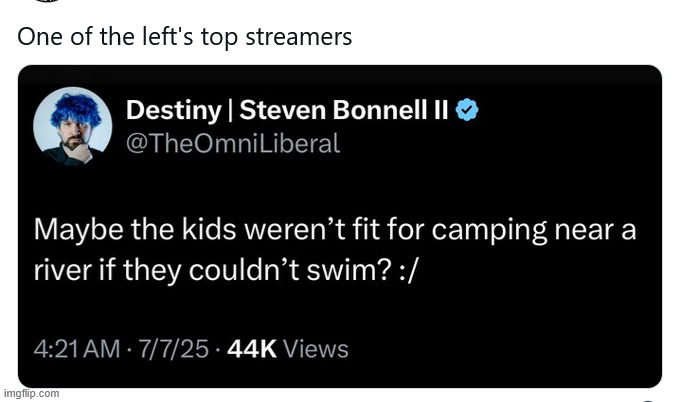
Task: Click the 'Destiny' display name
Action: click(171, 111)
